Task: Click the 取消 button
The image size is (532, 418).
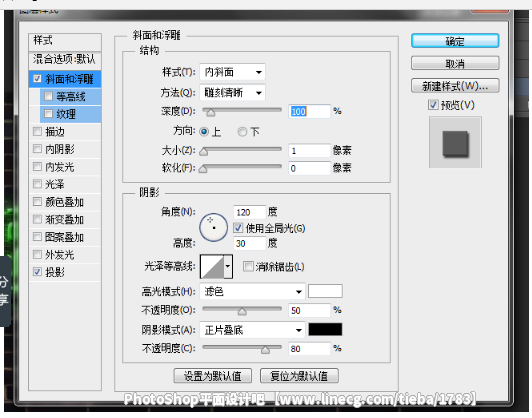Action: pyautogui.click(x=455, y=63)
